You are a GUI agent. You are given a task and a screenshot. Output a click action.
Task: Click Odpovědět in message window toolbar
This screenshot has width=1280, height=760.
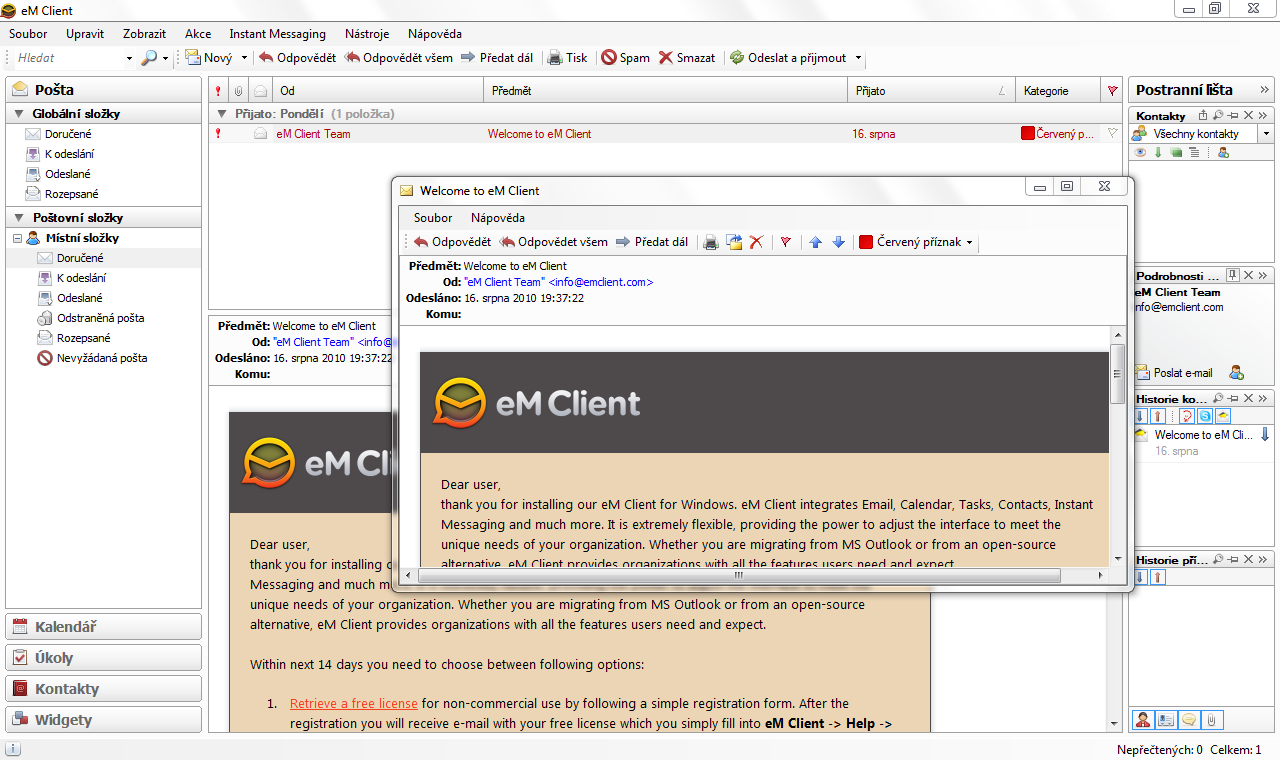pos(452,242)
